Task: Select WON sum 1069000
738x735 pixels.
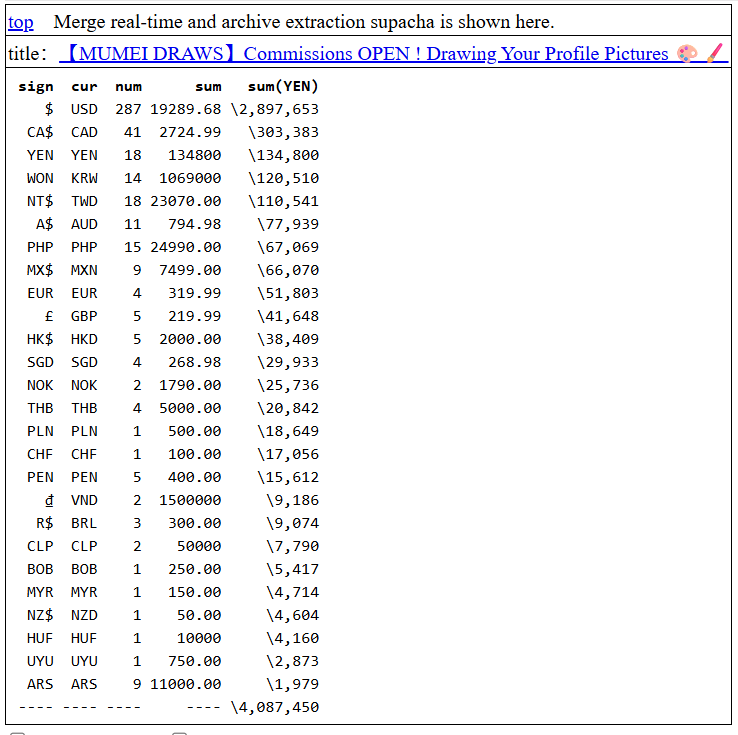Action: 190,178
